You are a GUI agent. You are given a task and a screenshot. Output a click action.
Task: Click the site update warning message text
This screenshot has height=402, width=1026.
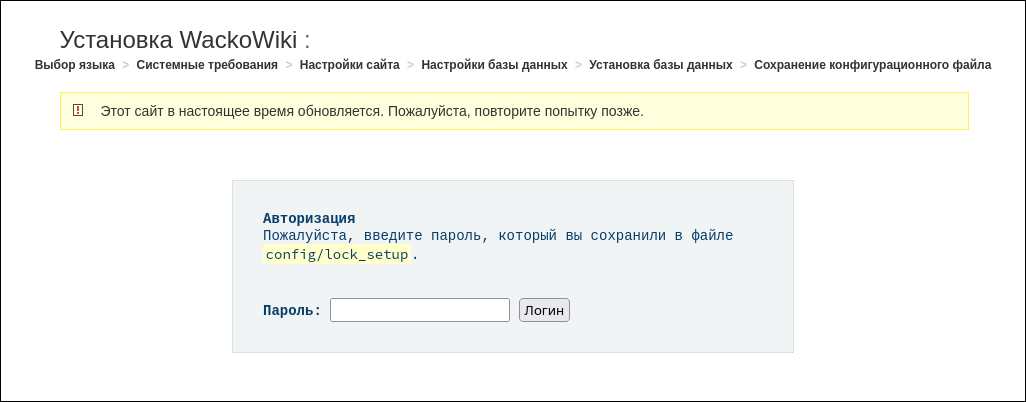coord(371,111)
